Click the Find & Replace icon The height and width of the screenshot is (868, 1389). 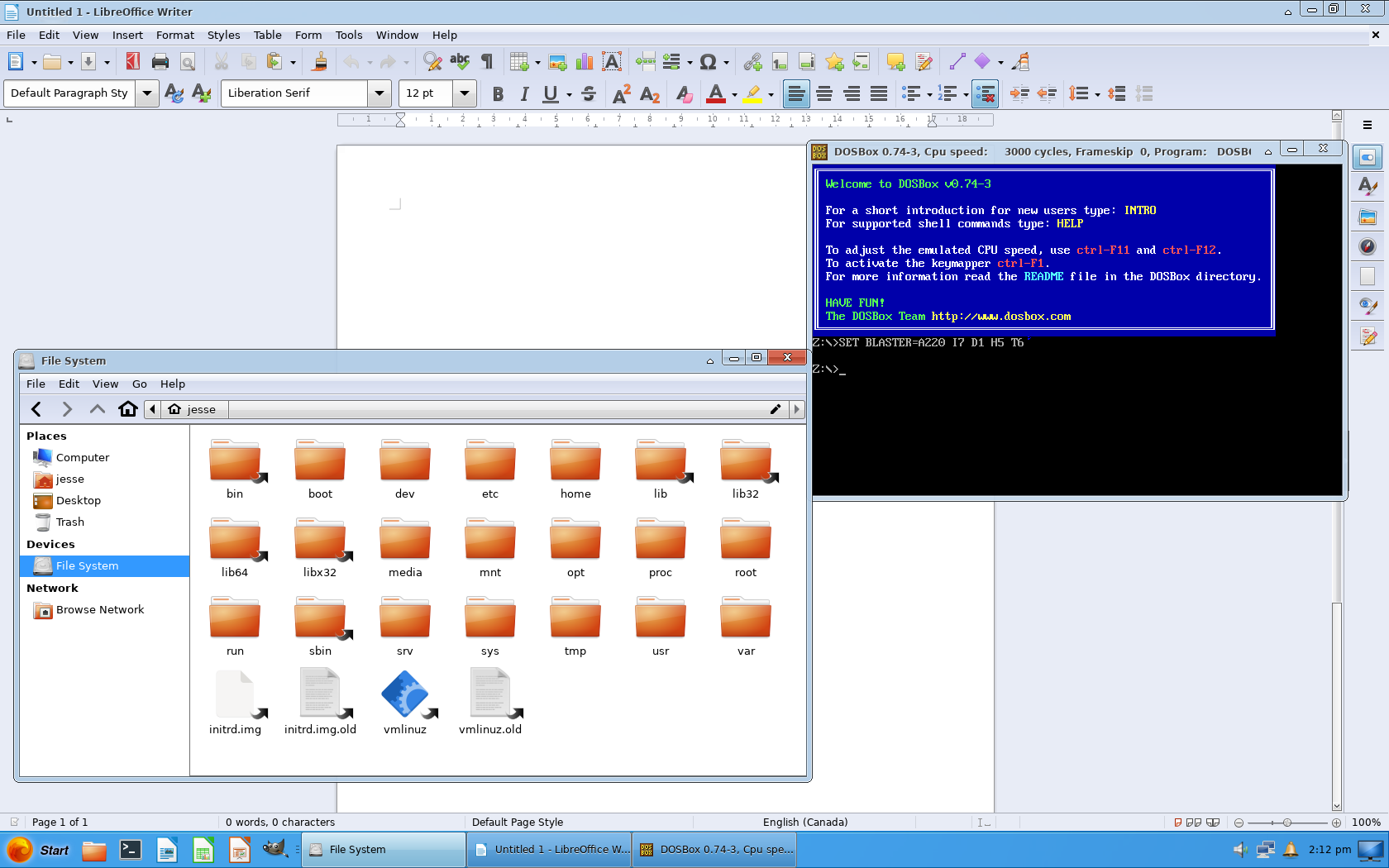pos(432,62)
